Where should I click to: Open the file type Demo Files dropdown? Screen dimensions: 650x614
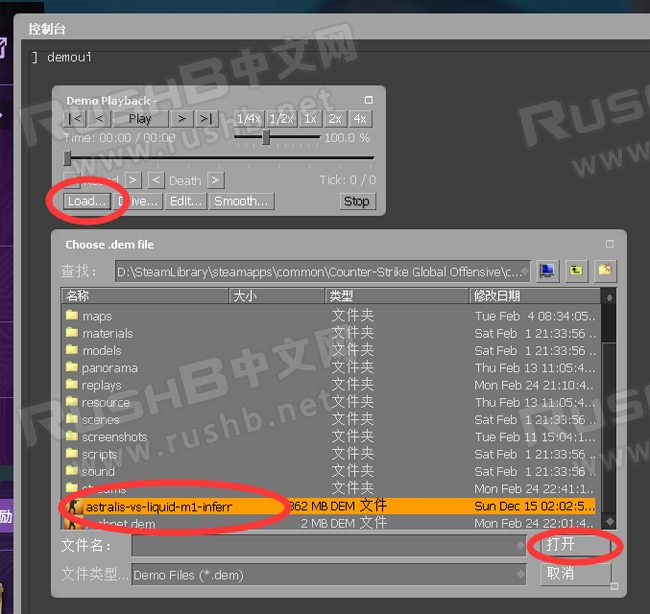(519, 575)
